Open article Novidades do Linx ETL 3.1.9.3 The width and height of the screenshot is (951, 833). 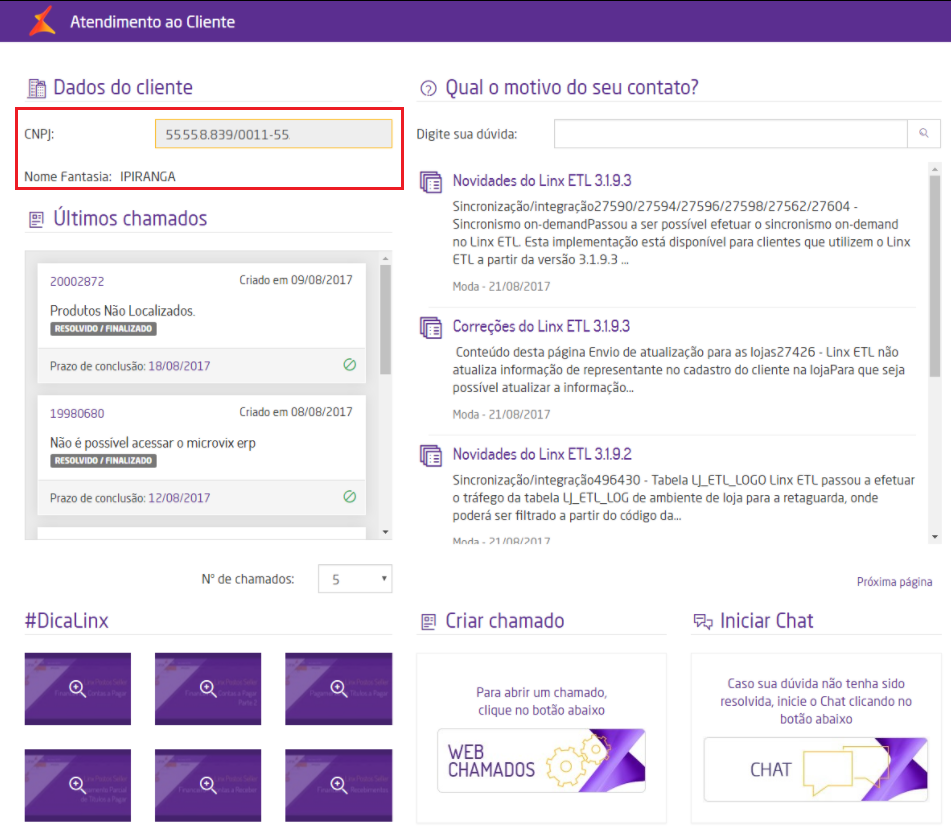(x=542, y=180)
